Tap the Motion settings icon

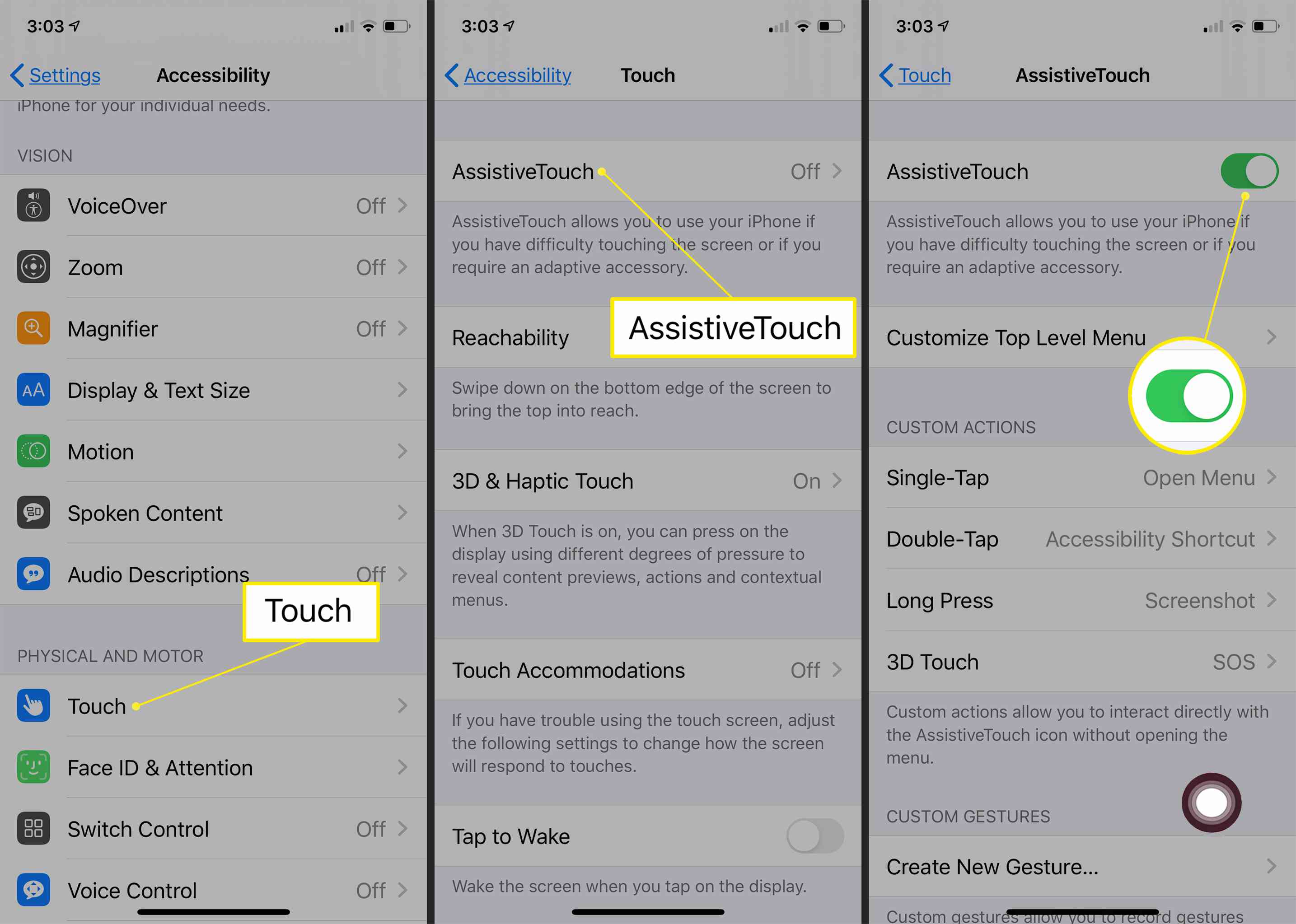point(33,450)
